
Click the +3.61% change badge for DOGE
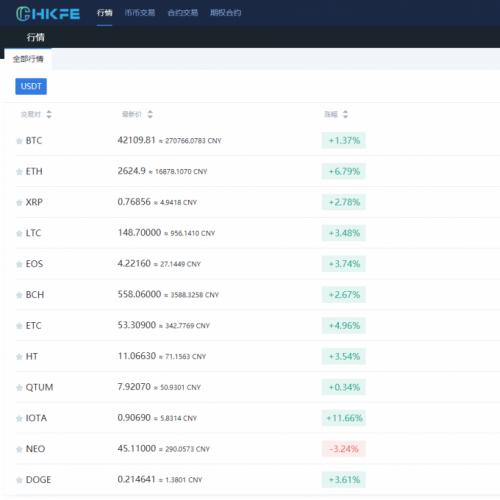pyautogui.click(x=344, y=480)
